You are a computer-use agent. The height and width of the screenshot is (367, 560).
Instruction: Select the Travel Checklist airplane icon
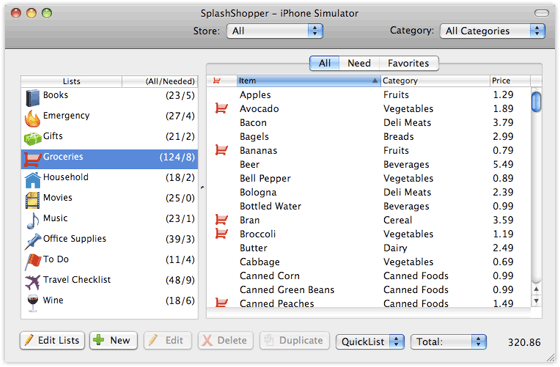pos(32,282)
